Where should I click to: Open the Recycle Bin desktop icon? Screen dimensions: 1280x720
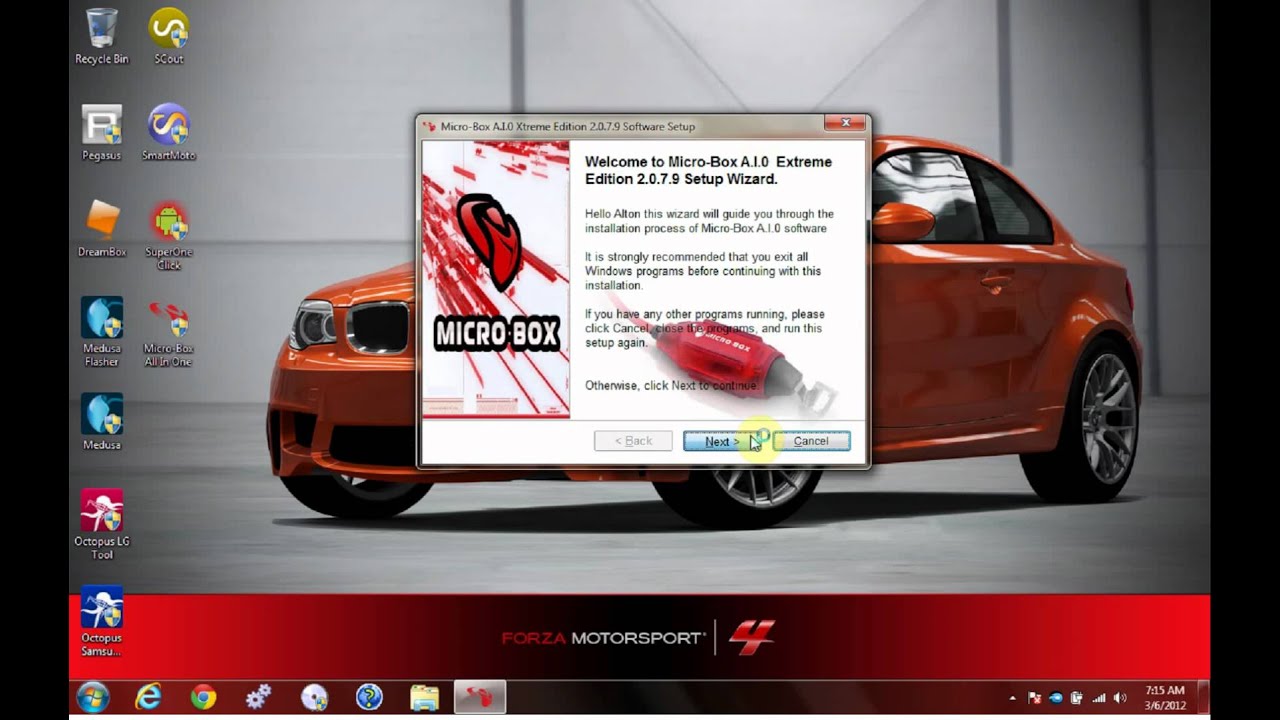pyautogui.click(x=101, y=36)
